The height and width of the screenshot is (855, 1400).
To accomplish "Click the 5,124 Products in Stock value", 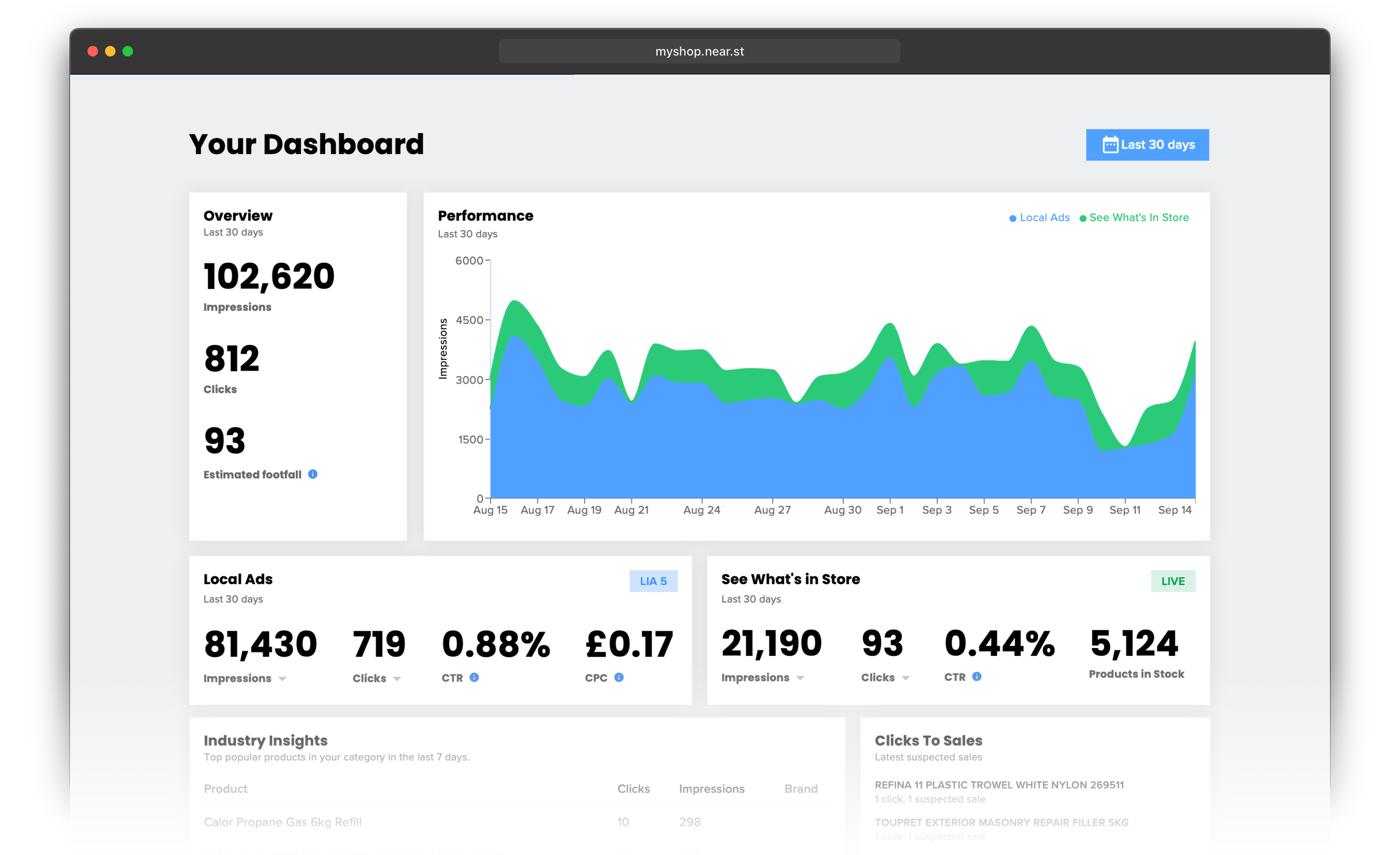I will [1134, 643].
